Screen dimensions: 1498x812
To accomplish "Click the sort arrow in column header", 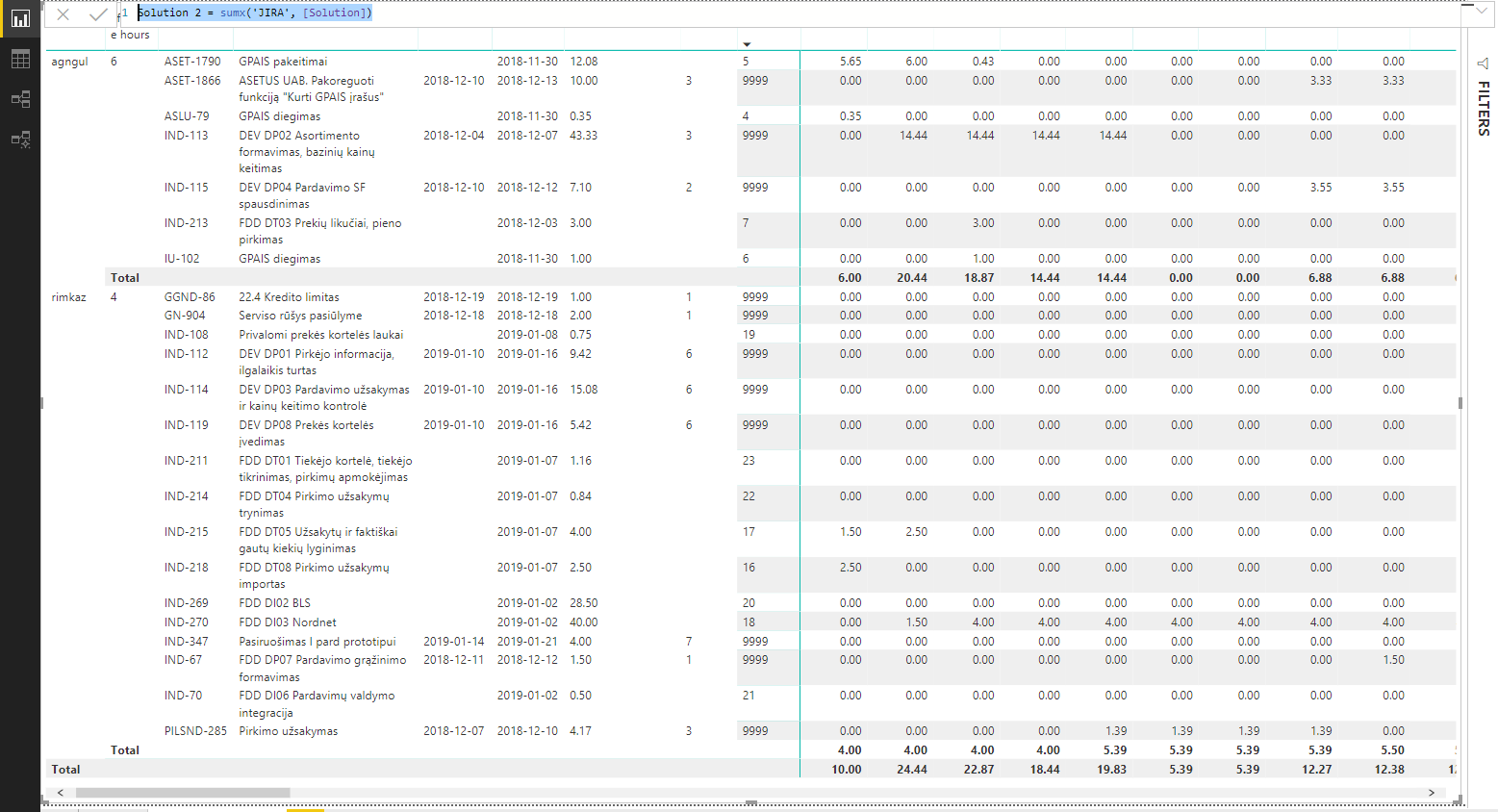I will tap(747, 44).
